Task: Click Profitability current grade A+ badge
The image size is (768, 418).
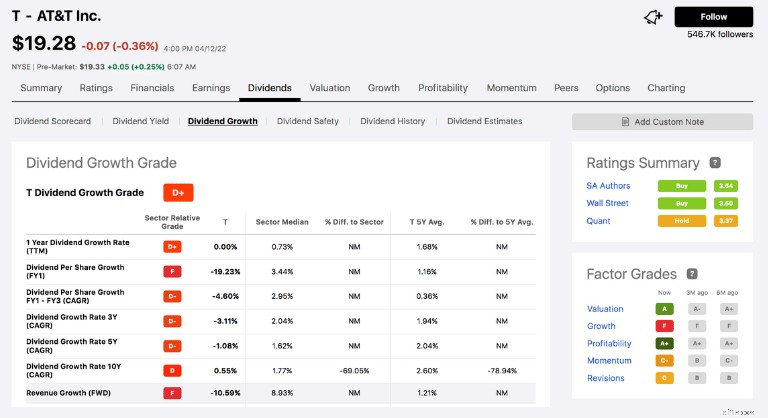Action: pyautogui.click(x=665, y=344)
